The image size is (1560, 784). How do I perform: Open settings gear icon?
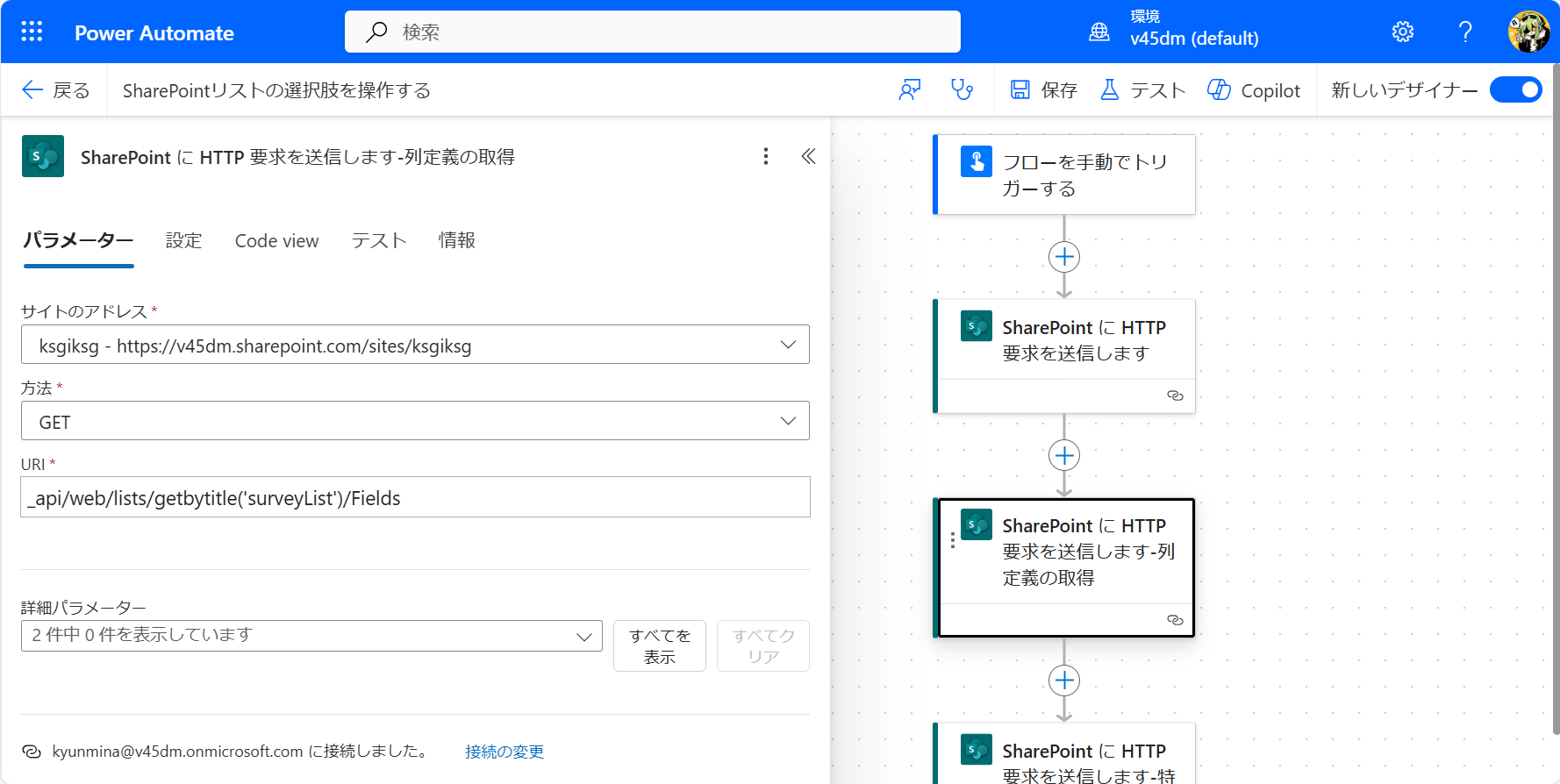click(1403, 32)
